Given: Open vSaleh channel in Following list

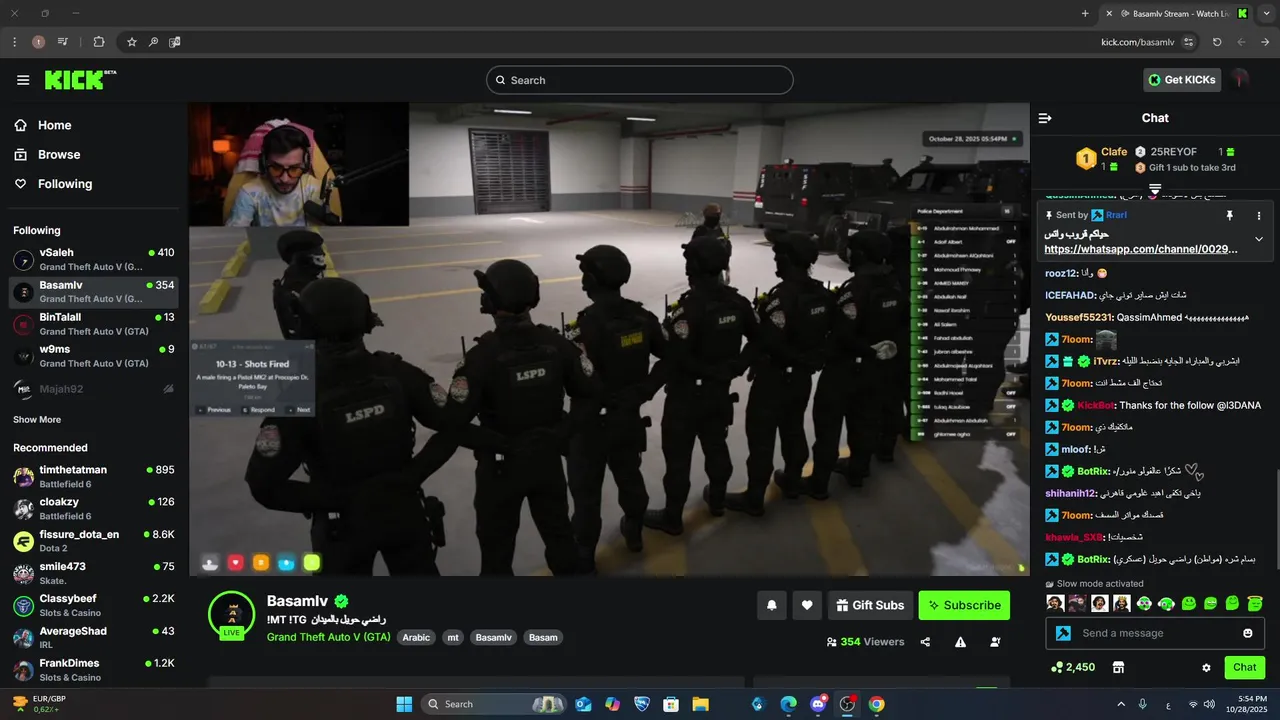Looking at the screenshot, I should coord(94,259).
